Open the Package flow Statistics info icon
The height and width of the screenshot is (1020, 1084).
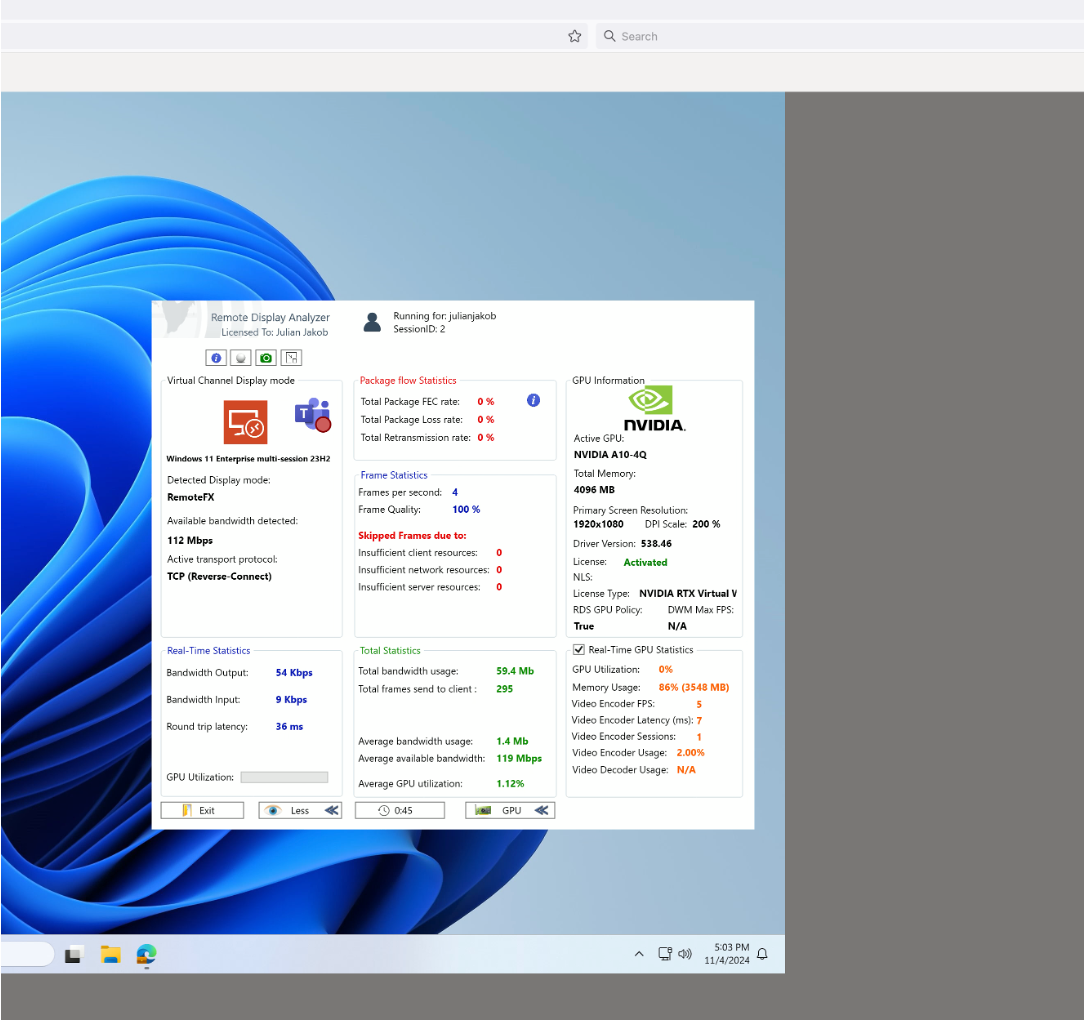pos(533,400)
